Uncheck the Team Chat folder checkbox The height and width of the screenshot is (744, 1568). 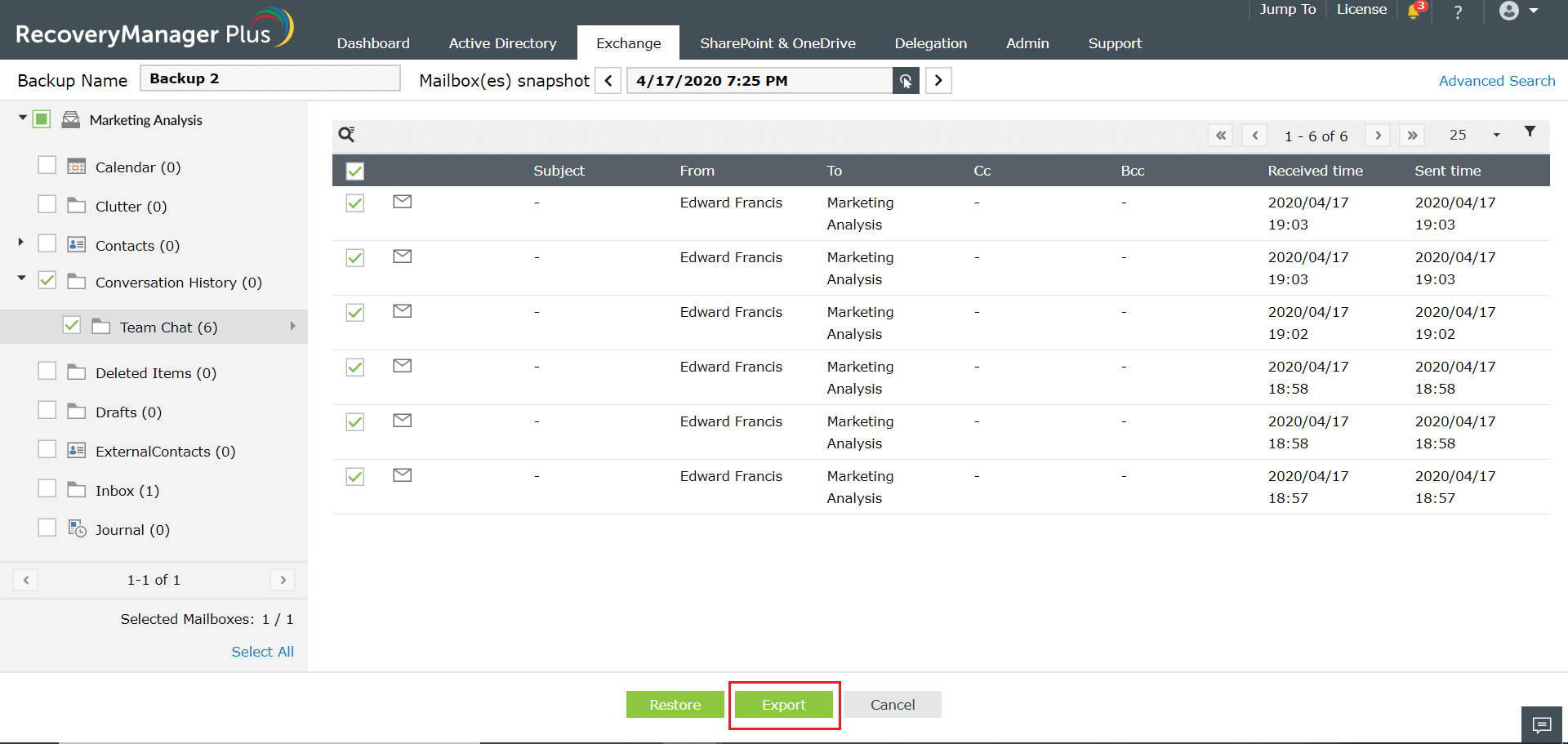point(72,324)
